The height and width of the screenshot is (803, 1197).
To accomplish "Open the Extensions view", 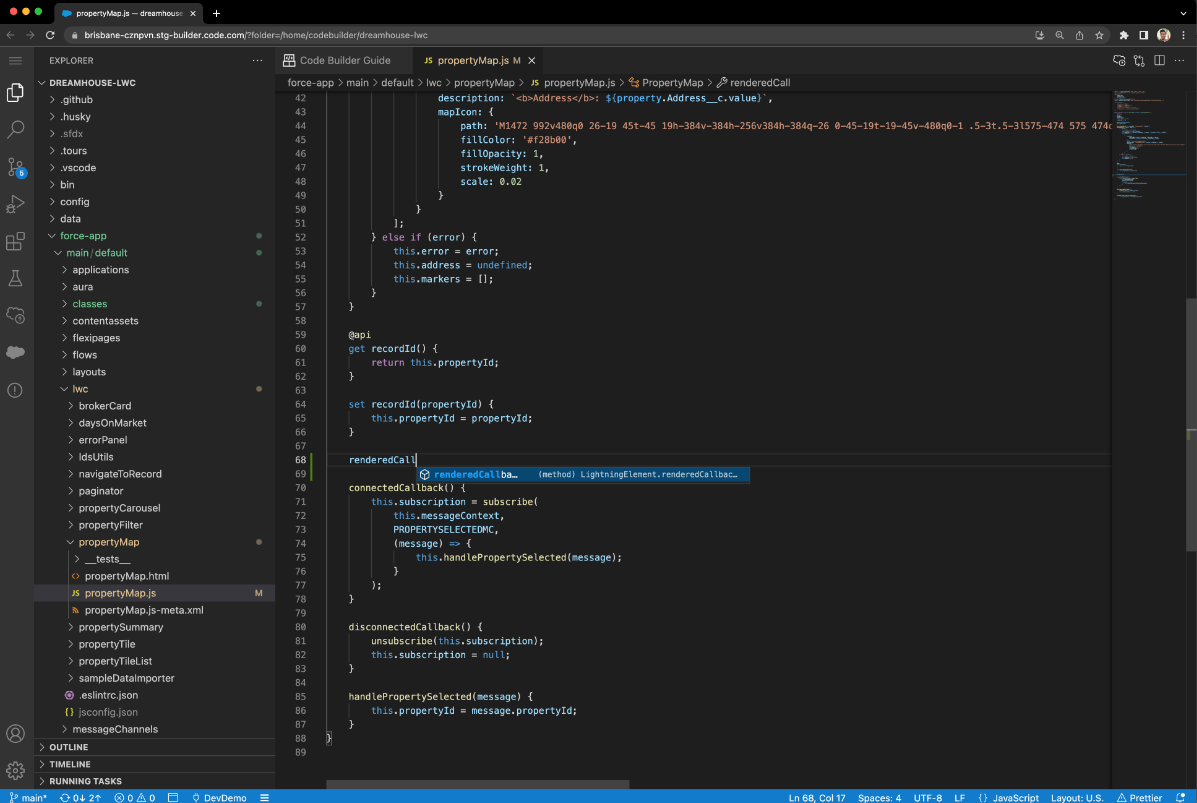I will pos(15,241).
